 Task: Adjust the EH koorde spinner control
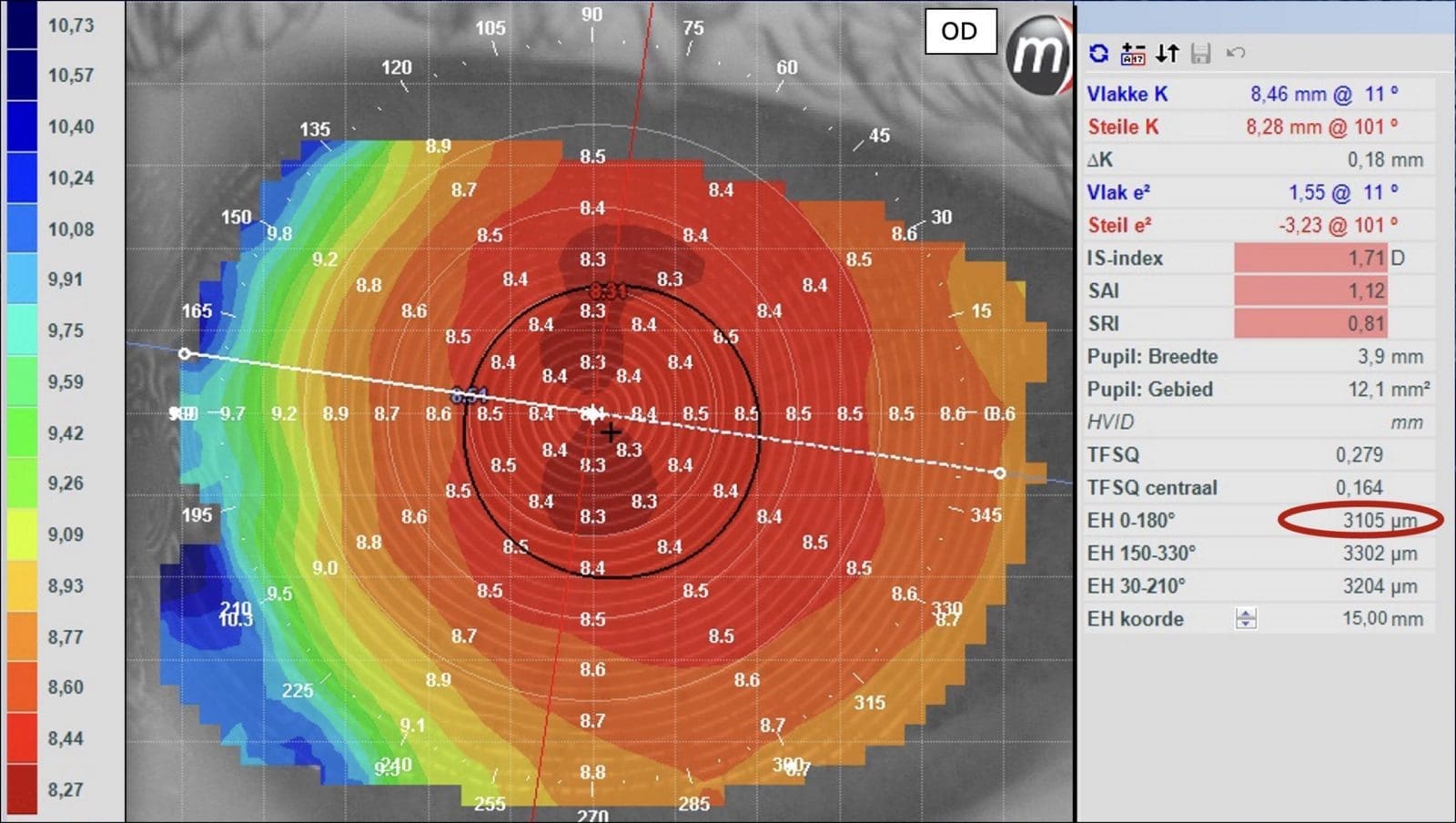click(1245, 619)
